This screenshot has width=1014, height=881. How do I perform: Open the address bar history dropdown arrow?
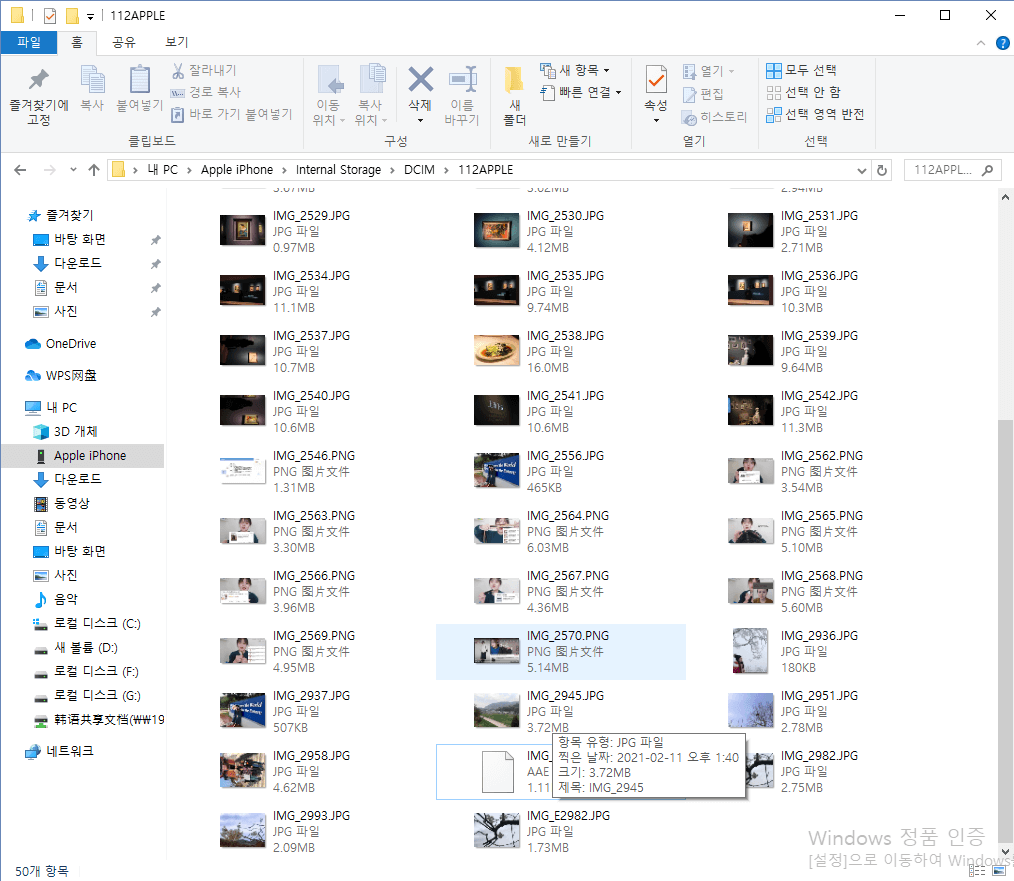[862, 169]
